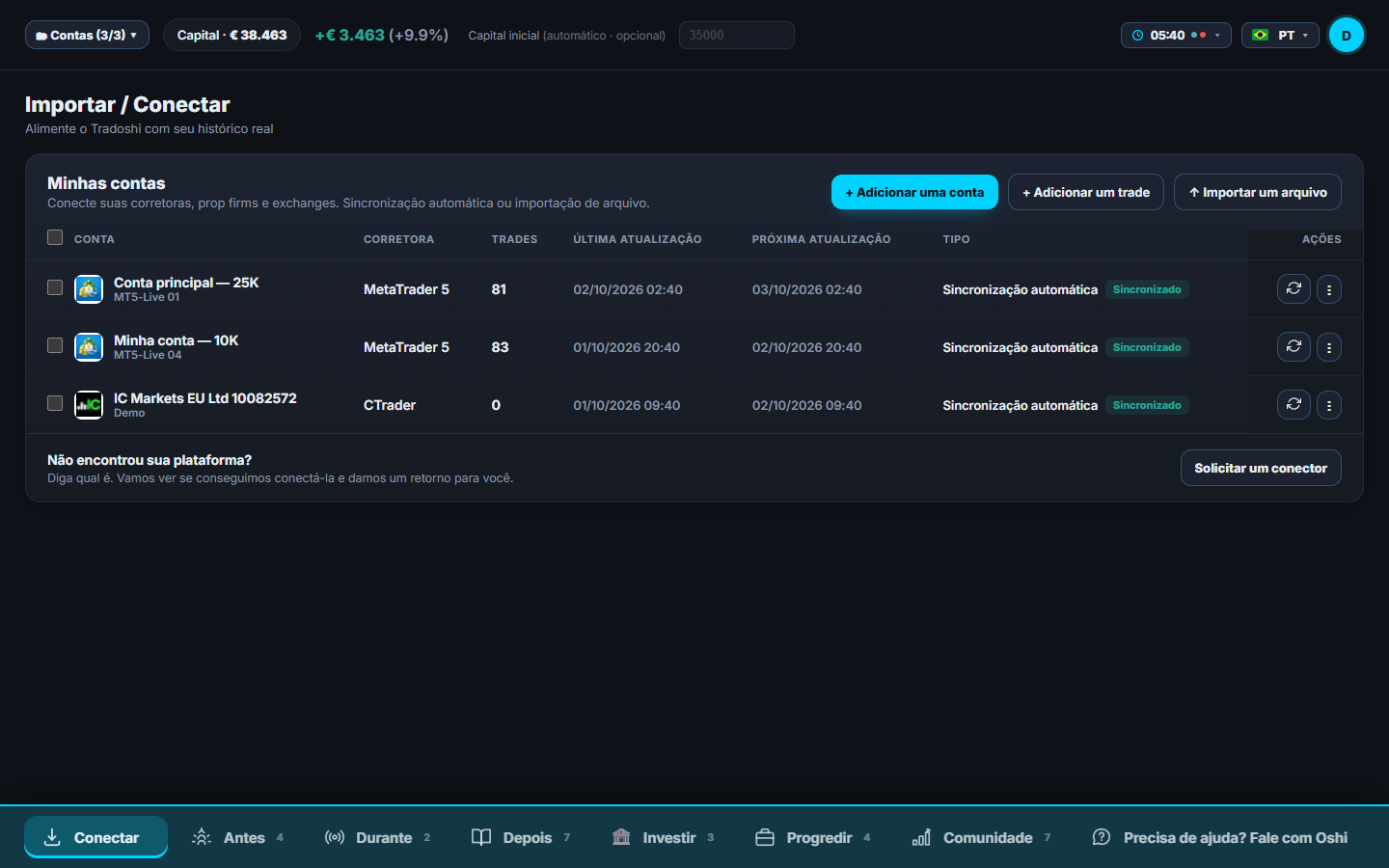Expand the Contas (3/3) dropdown
The width and height of the screenshot is (1389, 868).
(x=87, y=35)
